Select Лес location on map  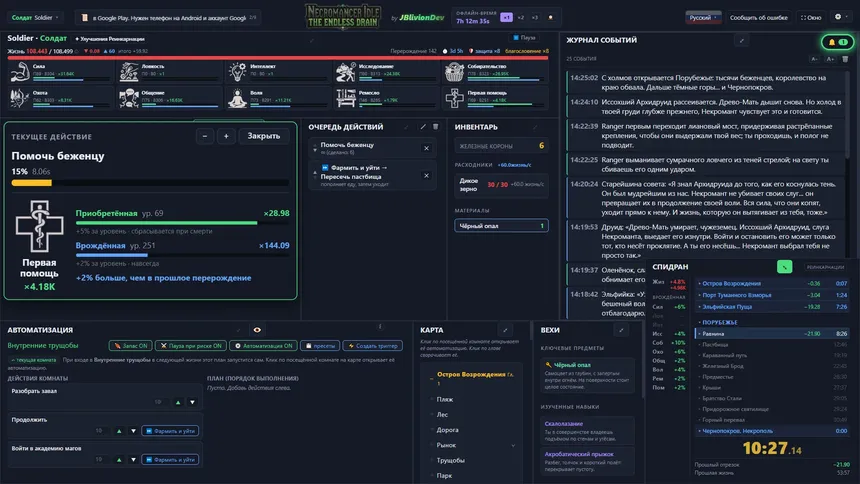[x=442, y=415]
